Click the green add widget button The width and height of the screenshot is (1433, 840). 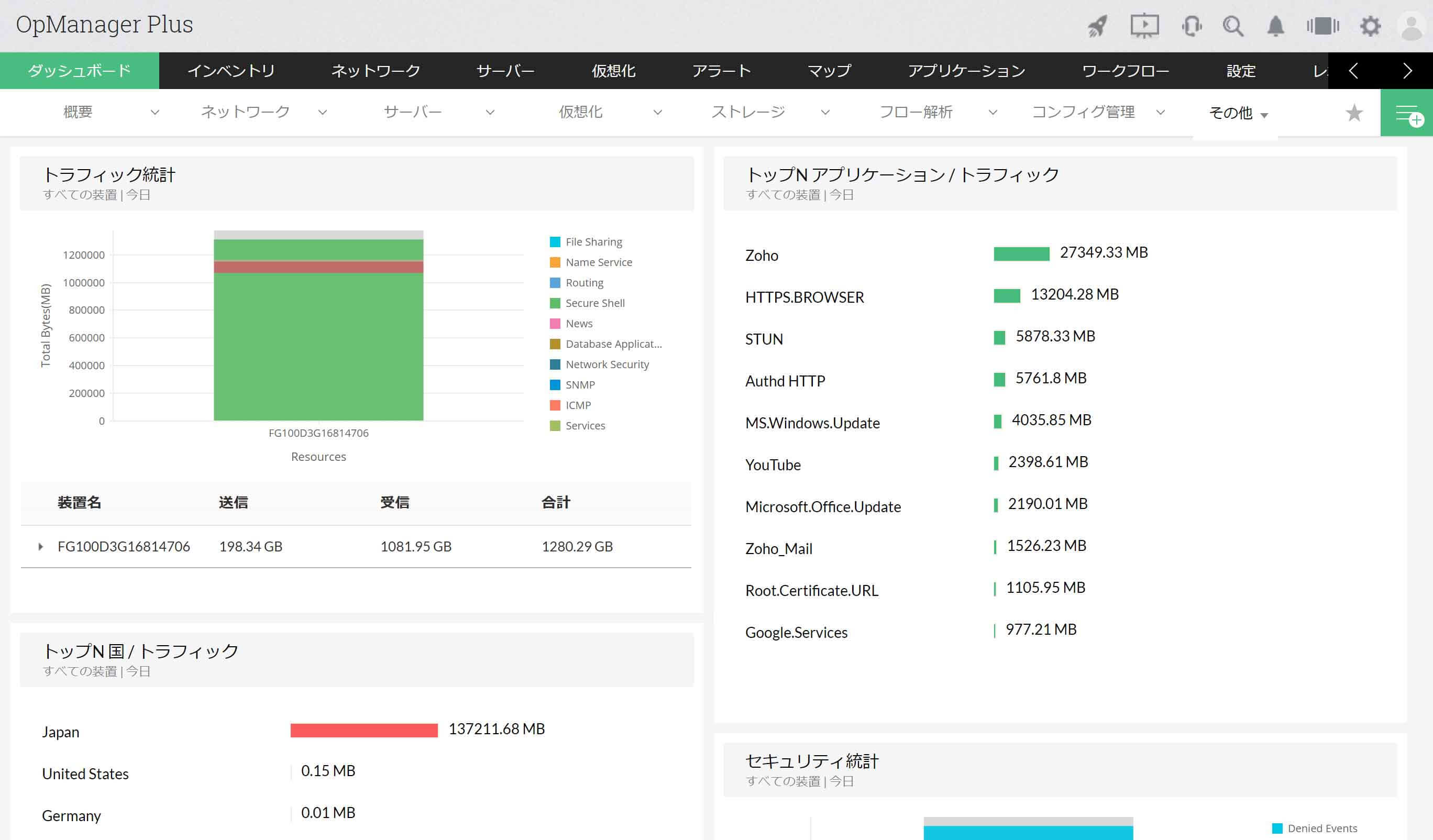(1406, 113)
